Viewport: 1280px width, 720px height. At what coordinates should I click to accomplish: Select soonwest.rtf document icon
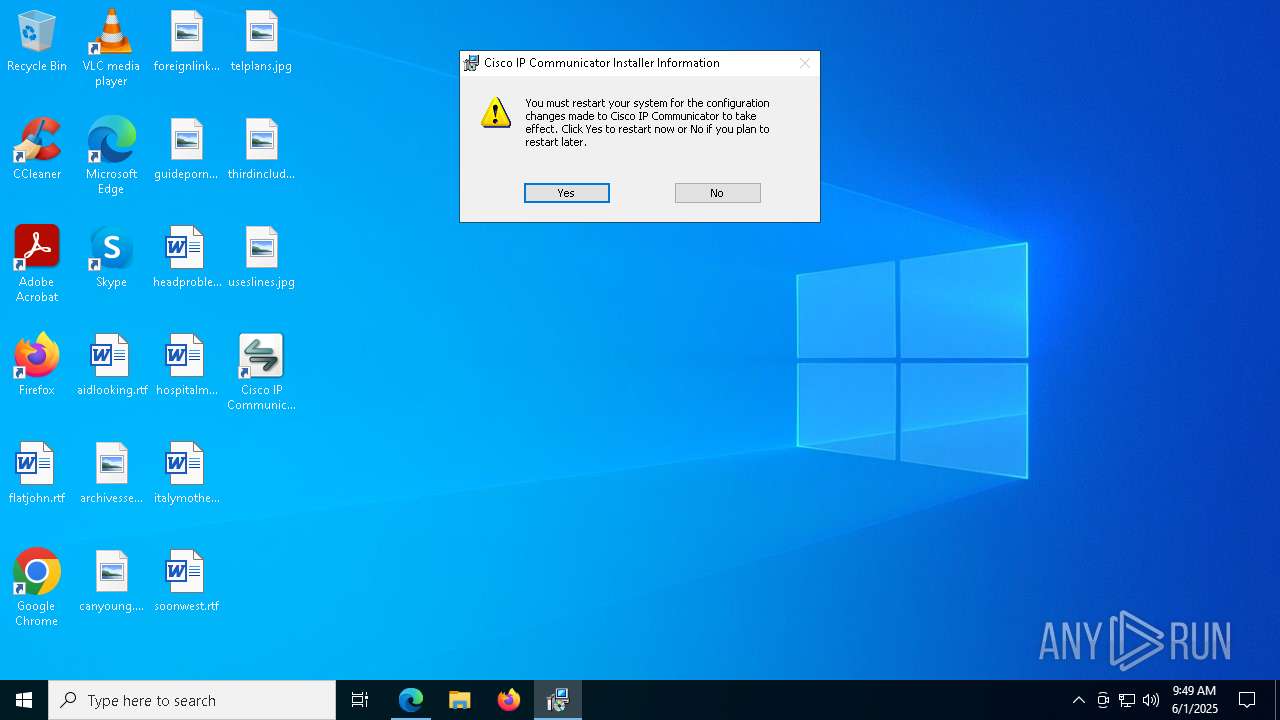tap(186, 582)
